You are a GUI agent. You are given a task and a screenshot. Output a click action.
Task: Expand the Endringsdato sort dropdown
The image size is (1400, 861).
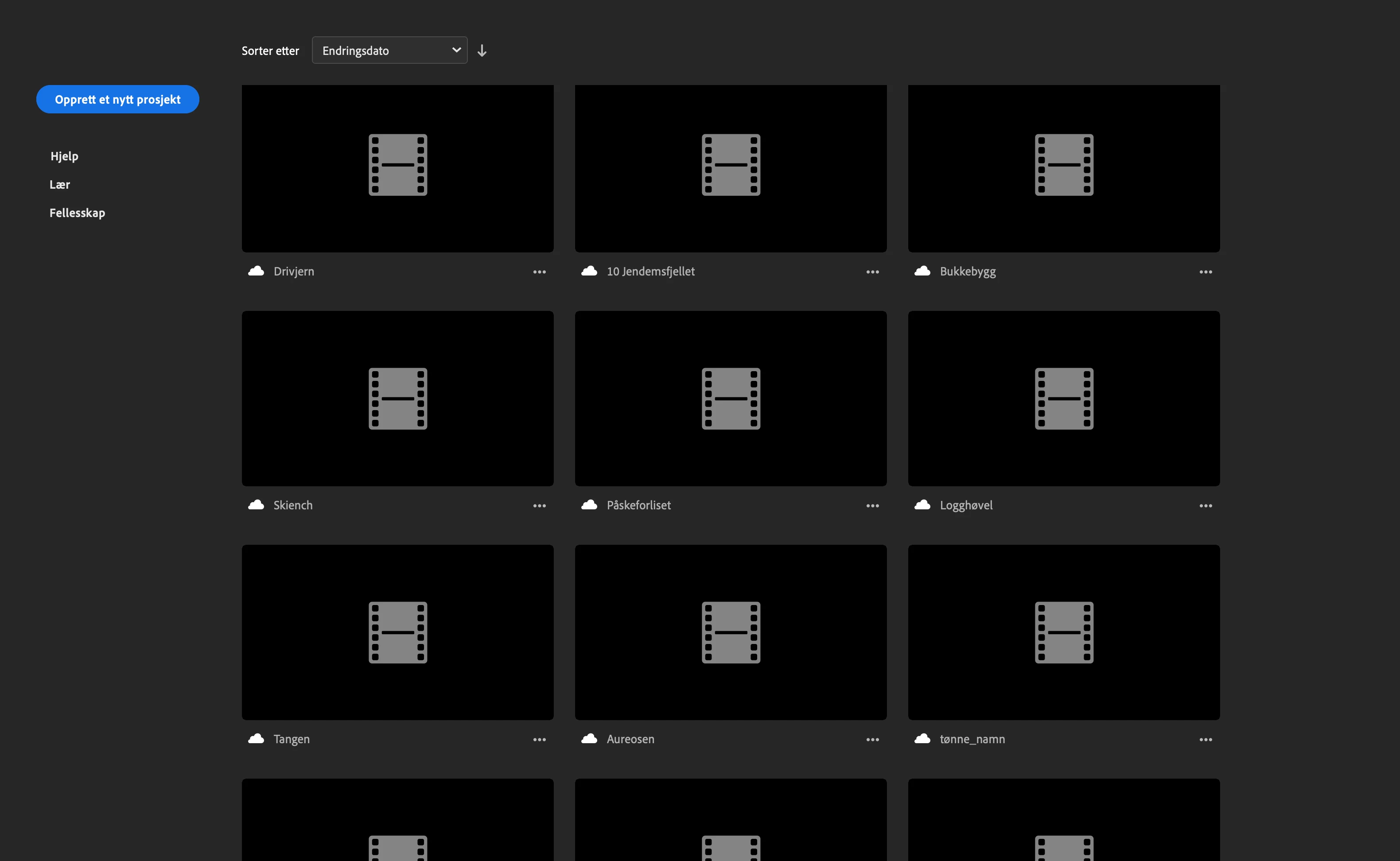point(389,50)
